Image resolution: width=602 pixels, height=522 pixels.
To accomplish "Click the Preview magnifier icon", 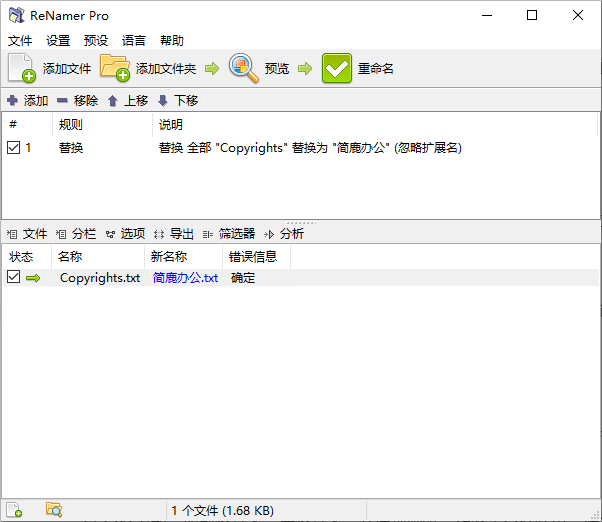I will point(243,68).
